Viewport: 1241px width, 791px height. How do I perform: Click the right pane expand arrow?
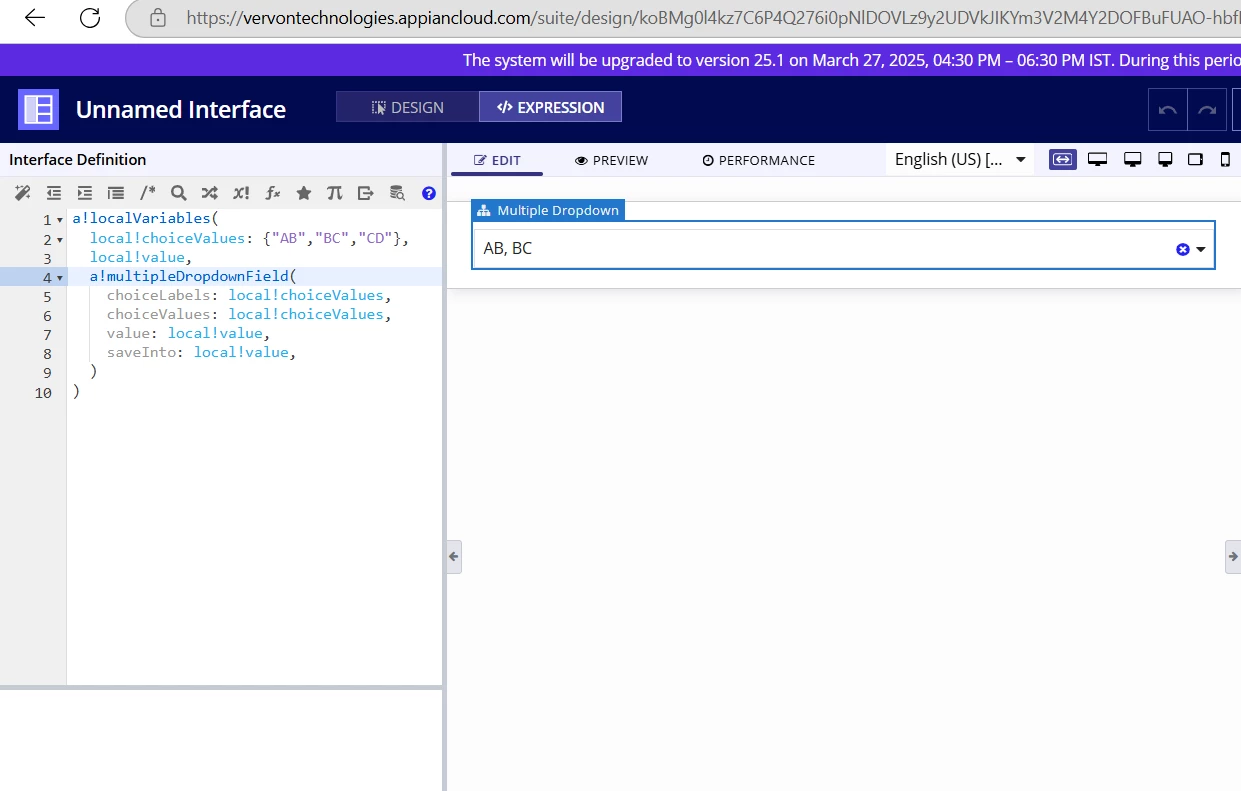pyautogui.click(x=1233, y=556)
